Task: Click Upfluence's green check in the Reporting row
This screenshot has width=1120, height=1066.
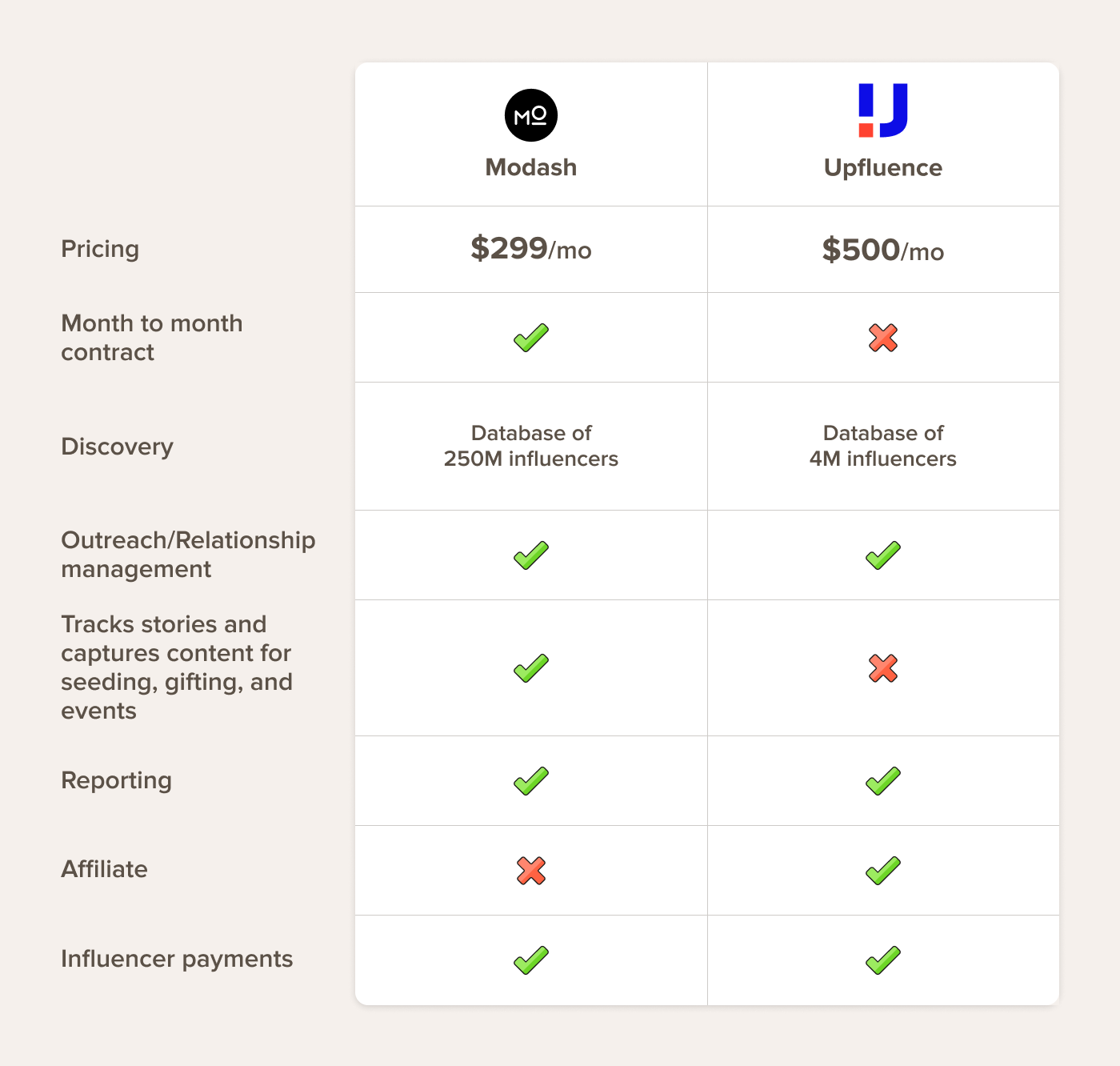Action: (883, 781)
